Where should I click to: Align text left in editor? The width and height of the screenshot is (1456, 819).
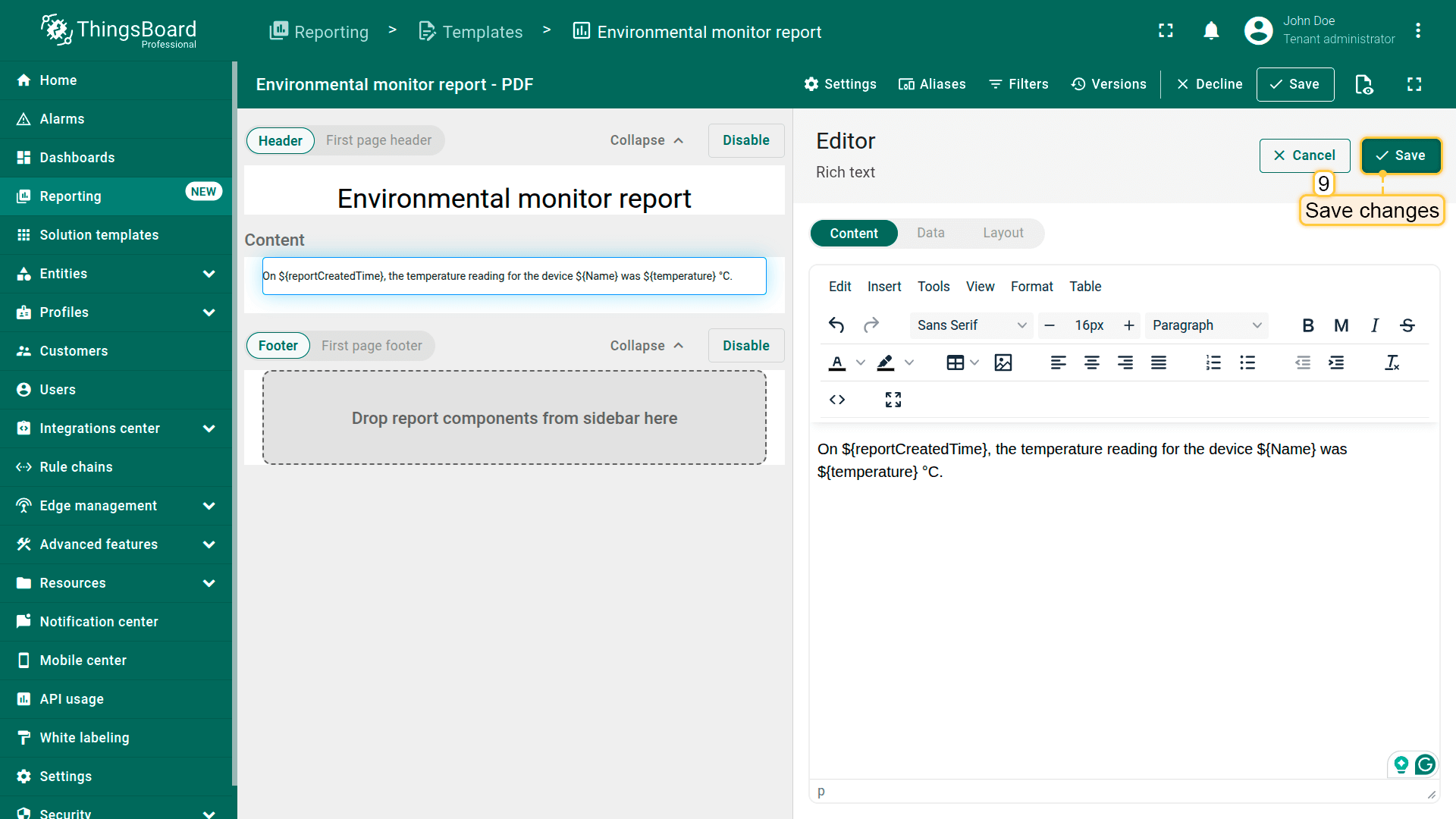coord(1059,362)
